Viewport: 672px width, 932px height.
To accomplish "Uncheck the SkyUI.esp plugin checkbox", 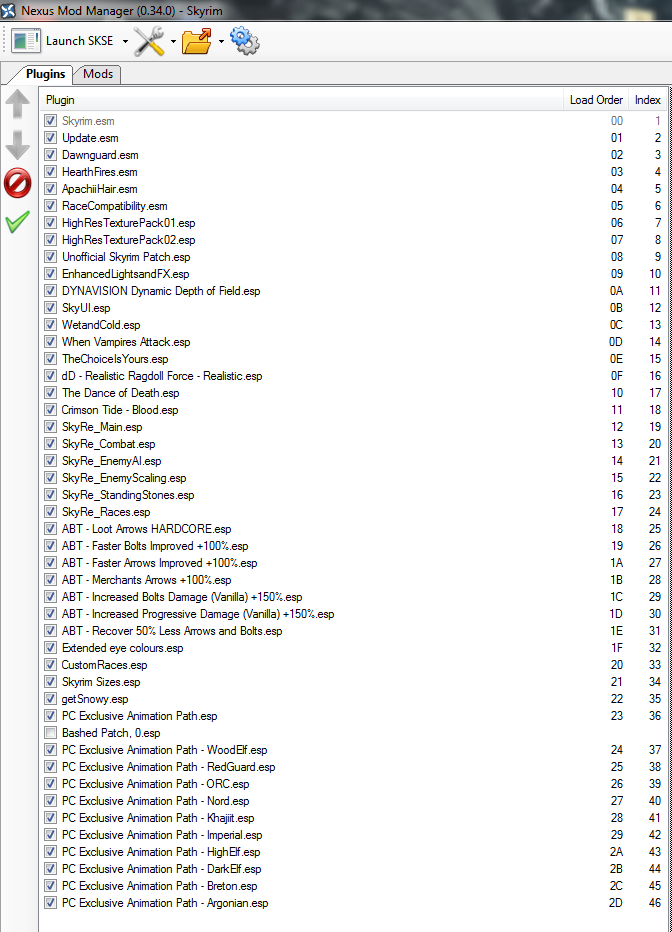I will click(50, 308).
